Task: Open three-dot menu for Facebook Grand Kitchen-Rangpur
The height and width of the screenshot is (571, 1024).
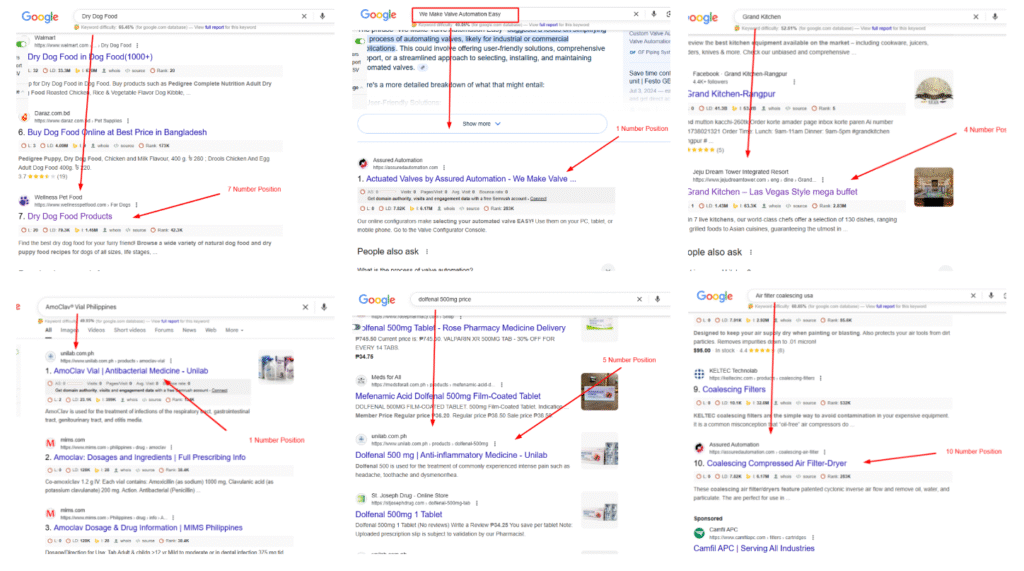Action: pos(794,82)
